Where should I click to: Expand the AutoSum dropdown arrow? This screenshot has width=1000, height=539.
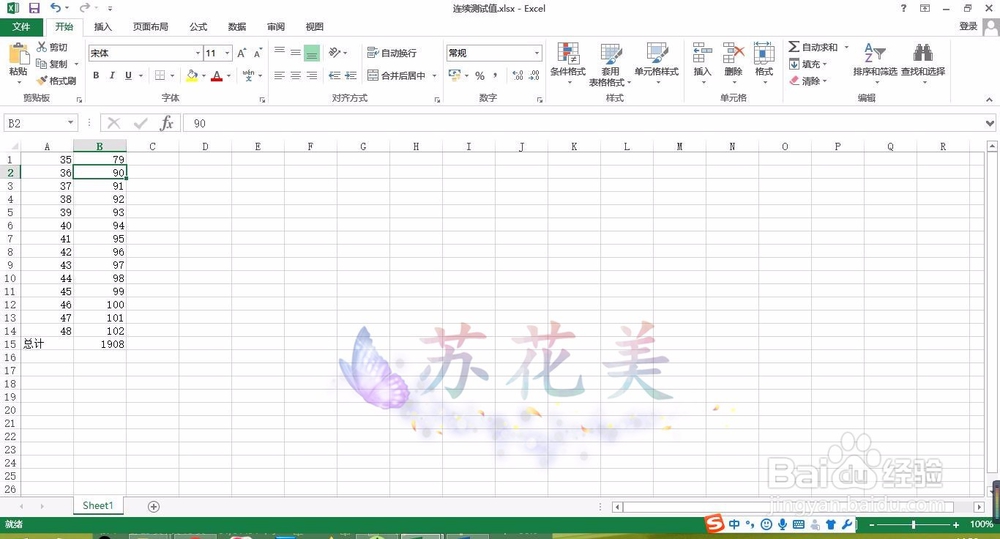click(x=846, y=47)
